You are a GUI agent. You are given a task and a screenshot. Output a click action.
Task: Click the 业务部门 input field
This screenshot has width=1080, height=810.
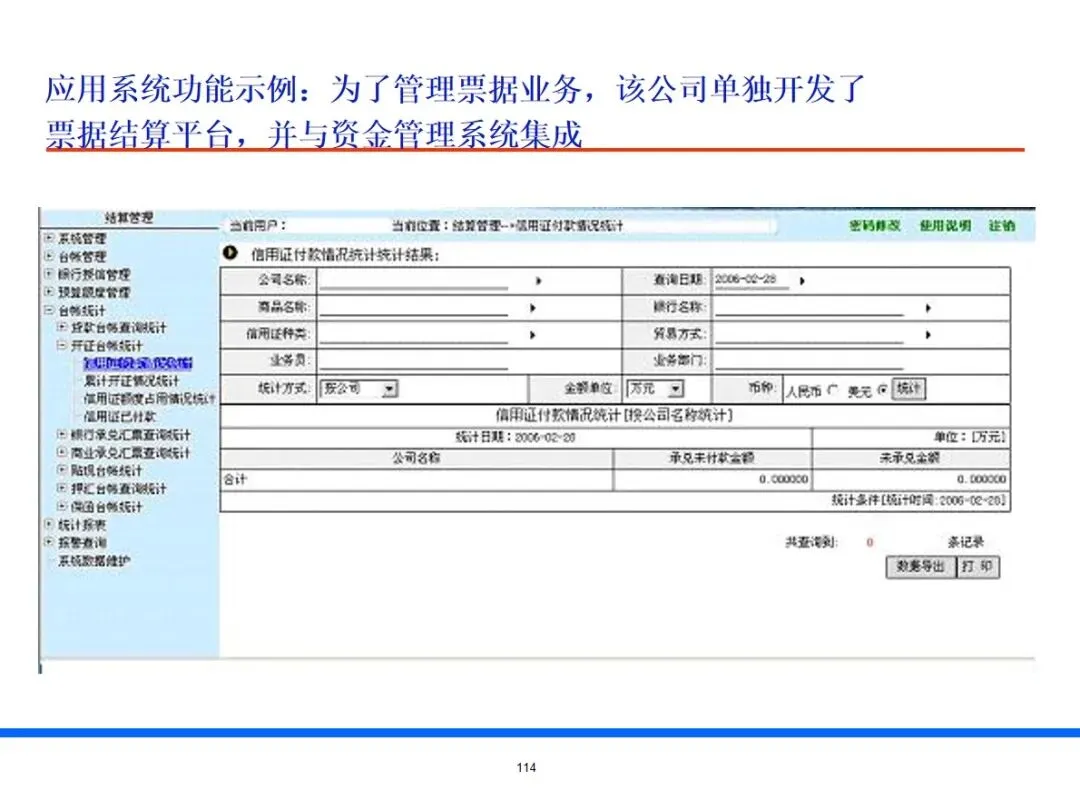(809, 361)
